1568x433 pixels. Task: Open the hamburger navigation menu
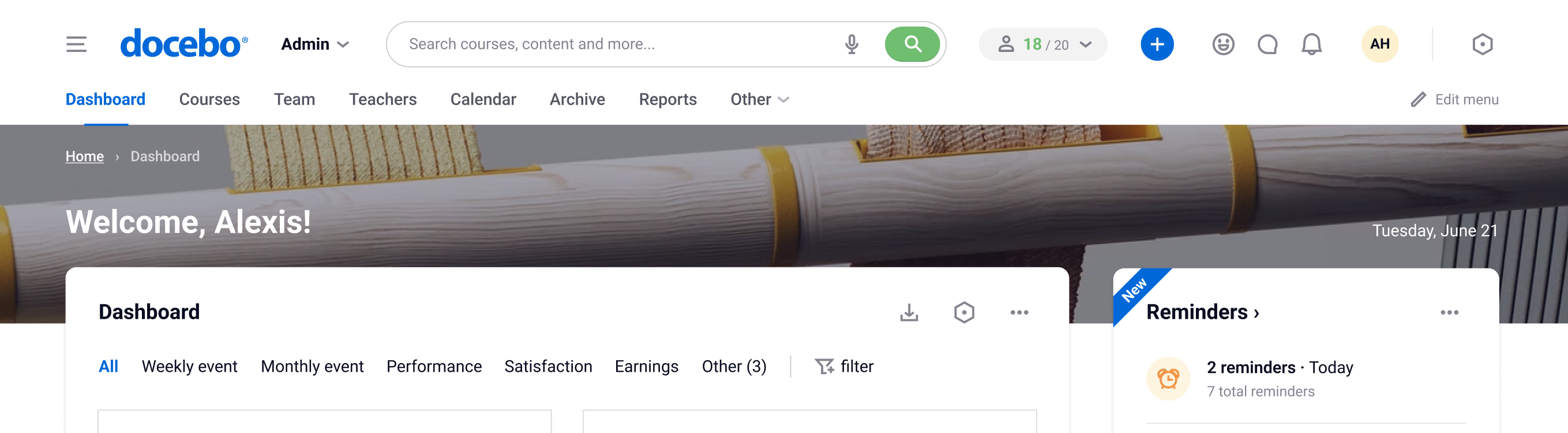76,44
